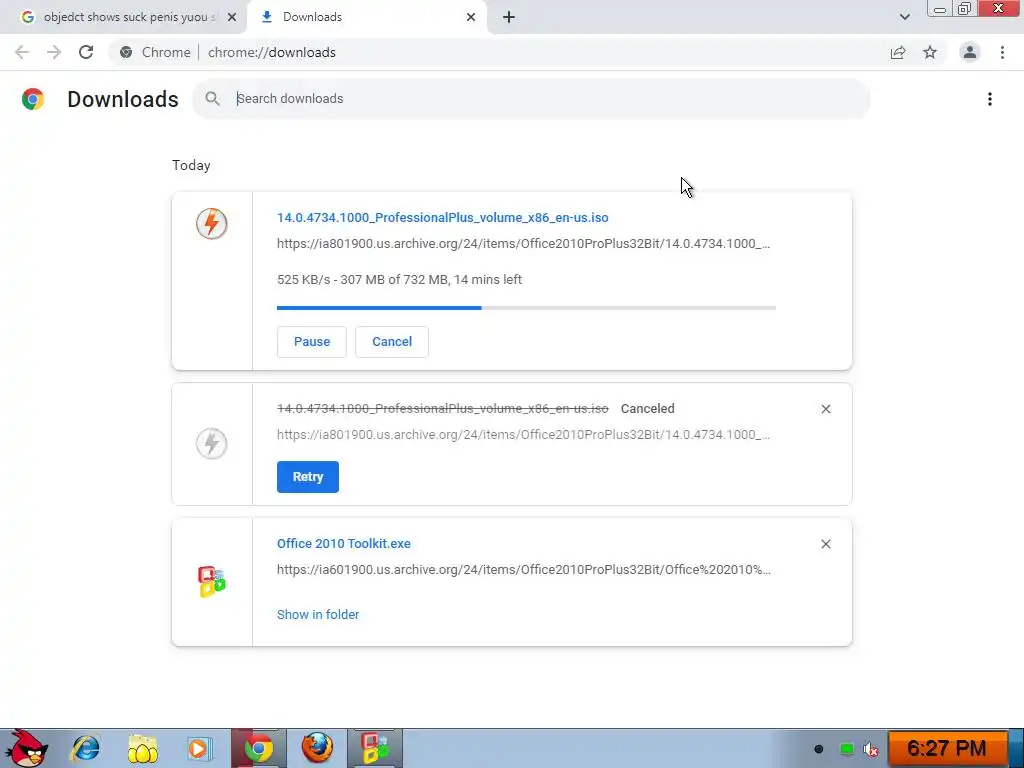Viewport: 1024px width, 768px height.
Task: Open the 6:27 PM clock
Action: tap(946, 748)
